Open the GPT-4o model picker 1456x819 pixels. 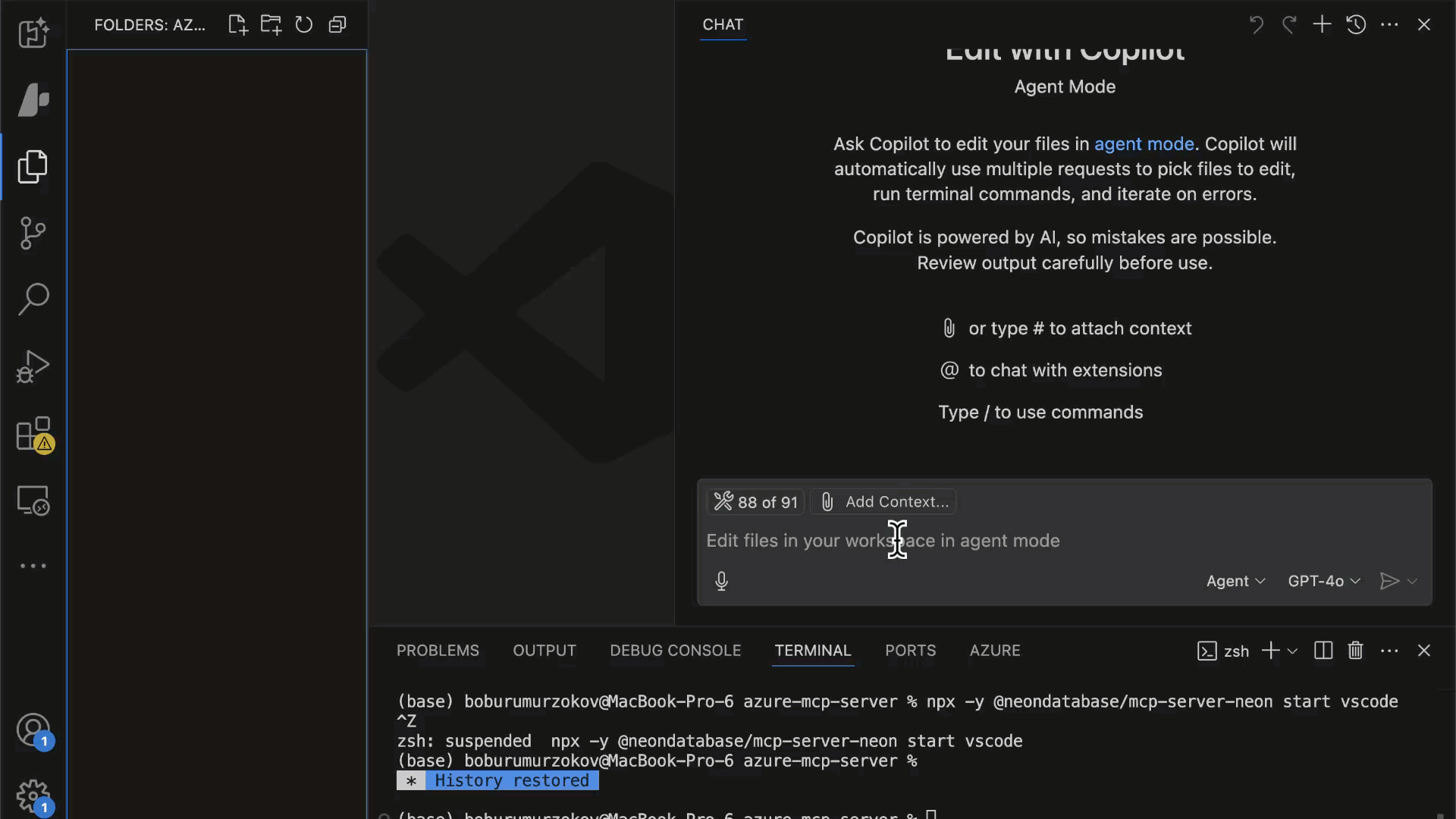[1323, 581]
